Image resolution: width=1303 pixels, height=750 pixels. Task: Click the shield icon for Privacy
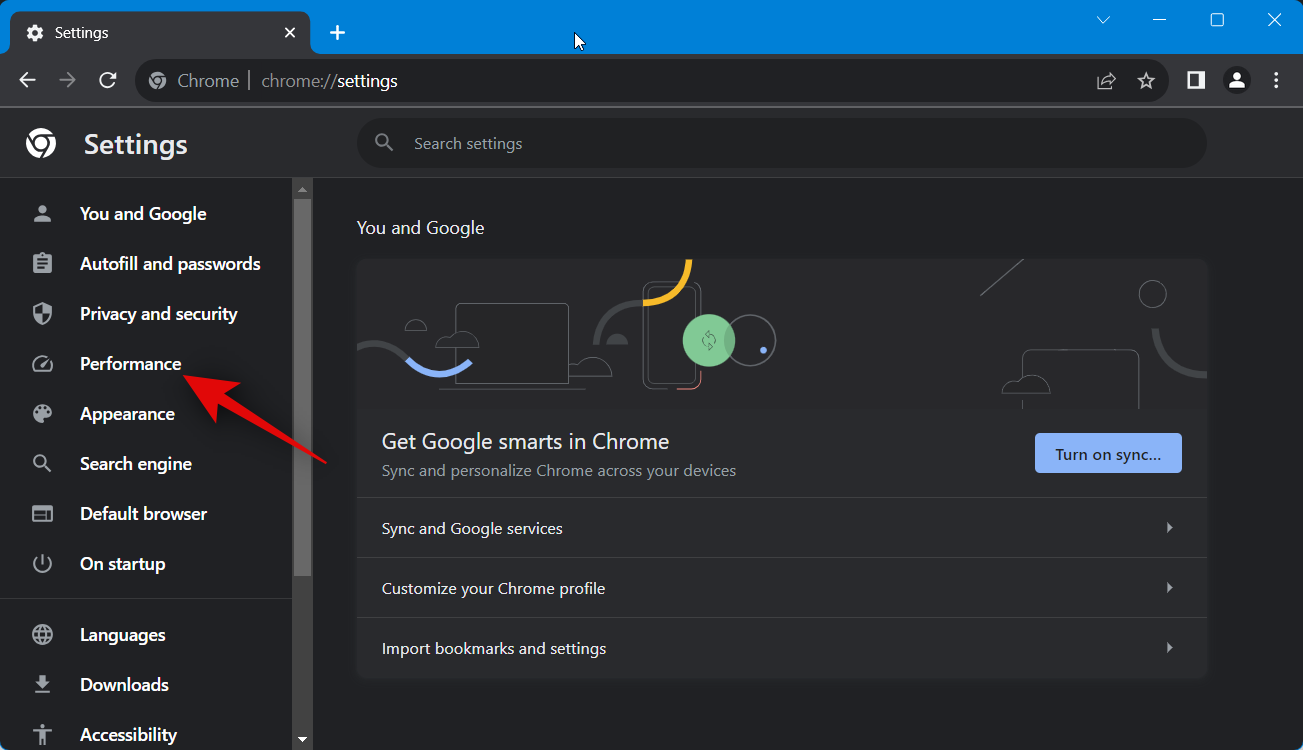[x=42, y=314]
